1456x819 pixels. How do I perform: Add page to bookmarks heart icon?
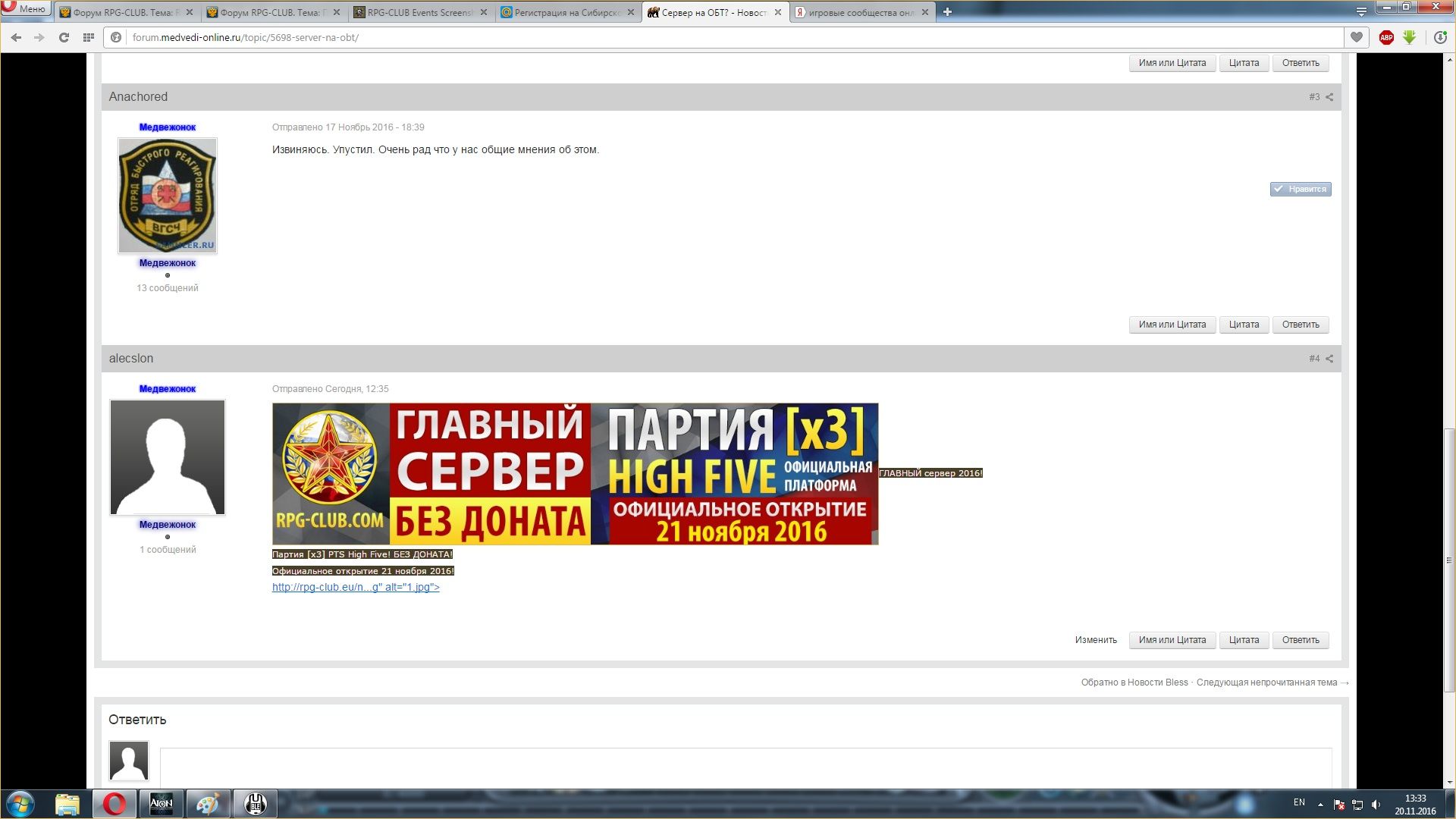pyautogui.click(x=1357, y=37)
